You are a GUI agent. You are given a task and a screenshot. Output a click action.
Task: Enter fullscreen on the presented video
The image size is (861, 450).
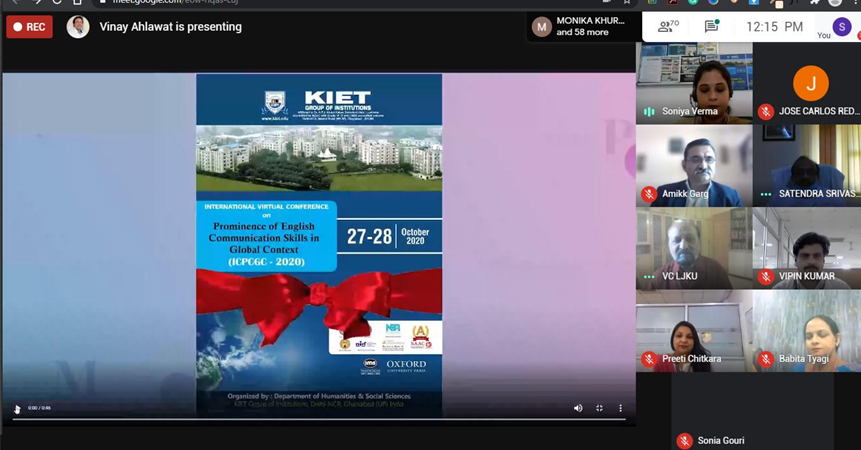[x=599, y=408]
